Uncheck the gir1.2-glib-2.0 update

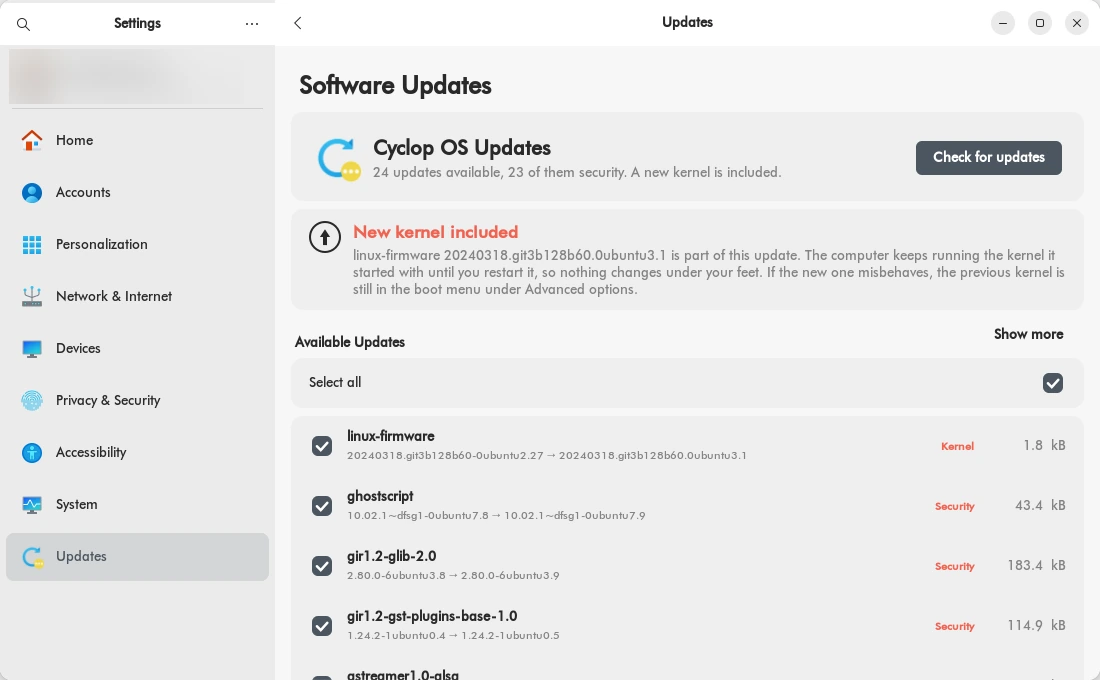point(322,566)
